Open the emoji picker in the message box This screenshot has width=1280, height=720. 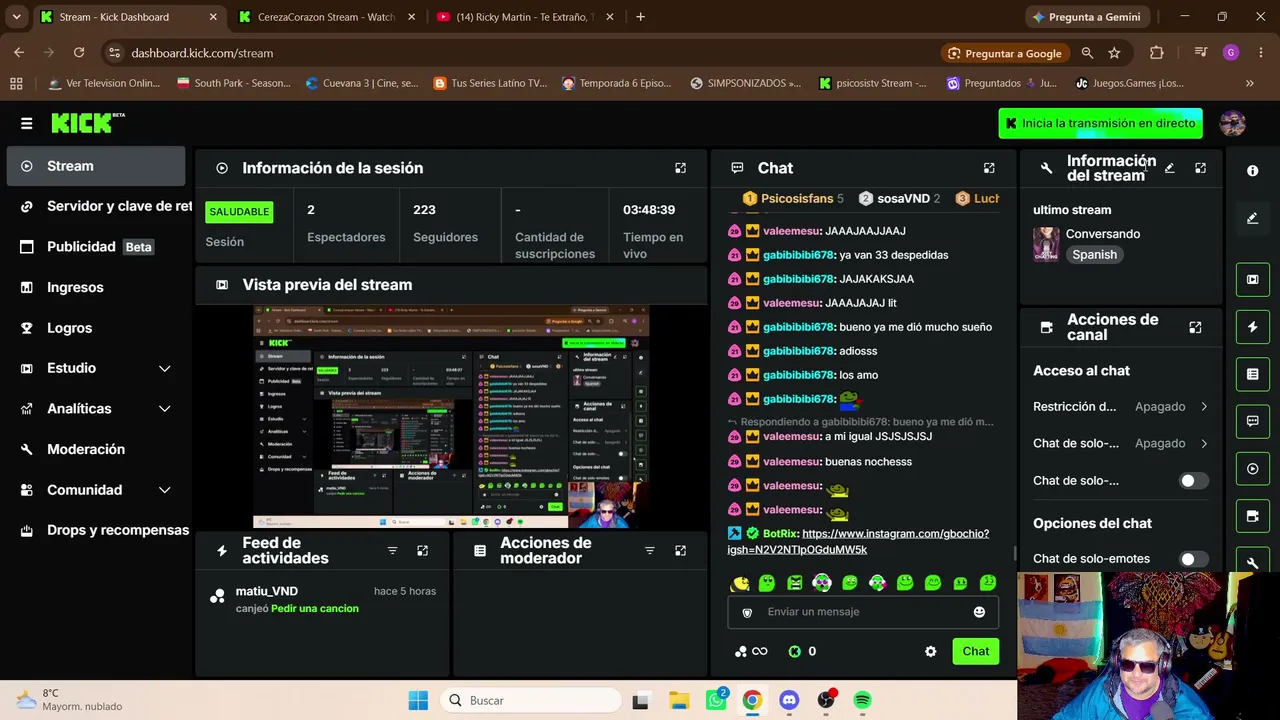point(979,612)
